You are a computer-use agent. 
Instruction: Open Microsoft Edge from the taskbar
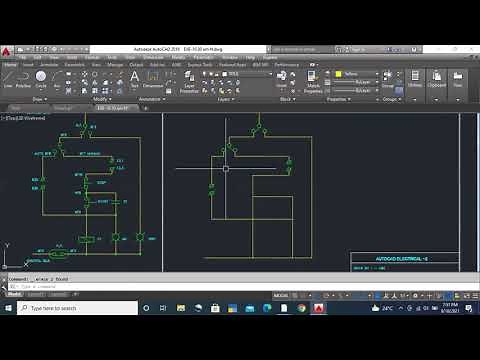267,308
